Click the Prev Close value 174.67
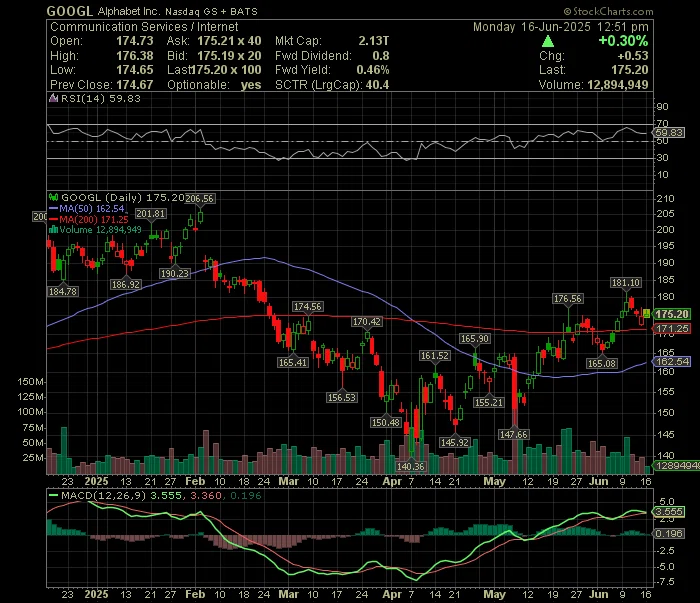Image resolution: width=700 pixels, height=603 pixels. pyautogui.click(x=135, y=85)
